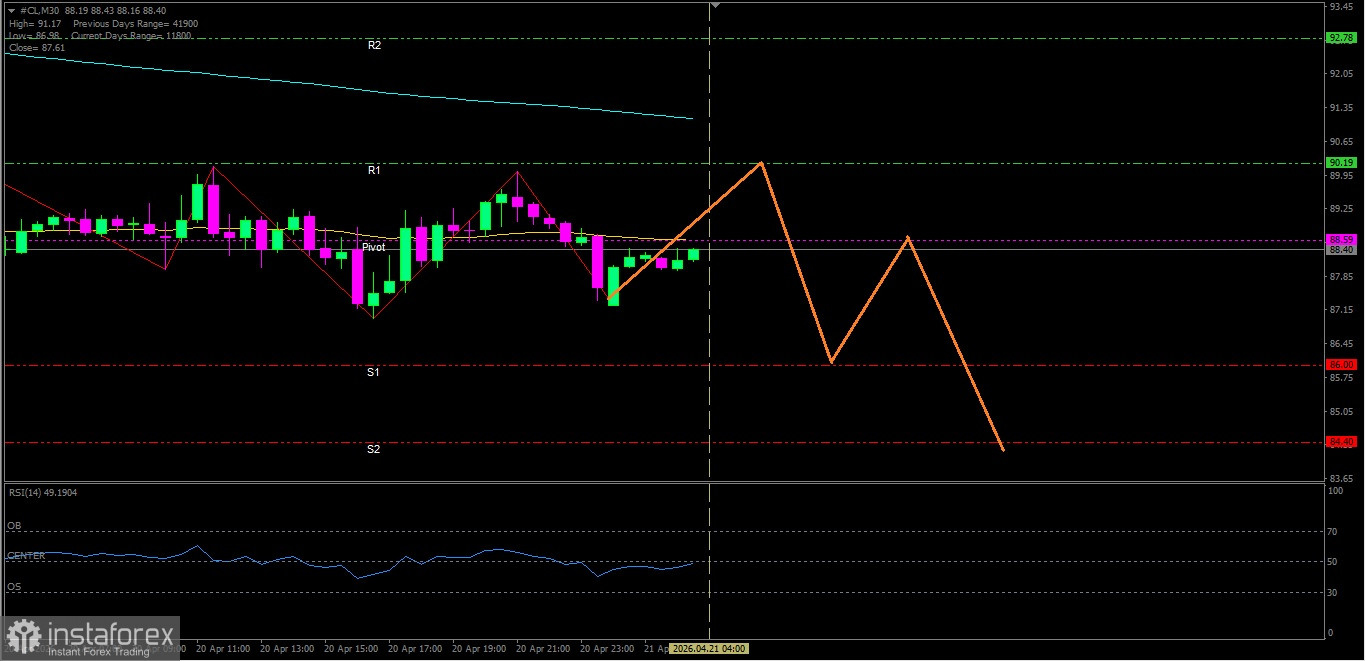Click the chart shift triangle marker at top

point(714,6)
